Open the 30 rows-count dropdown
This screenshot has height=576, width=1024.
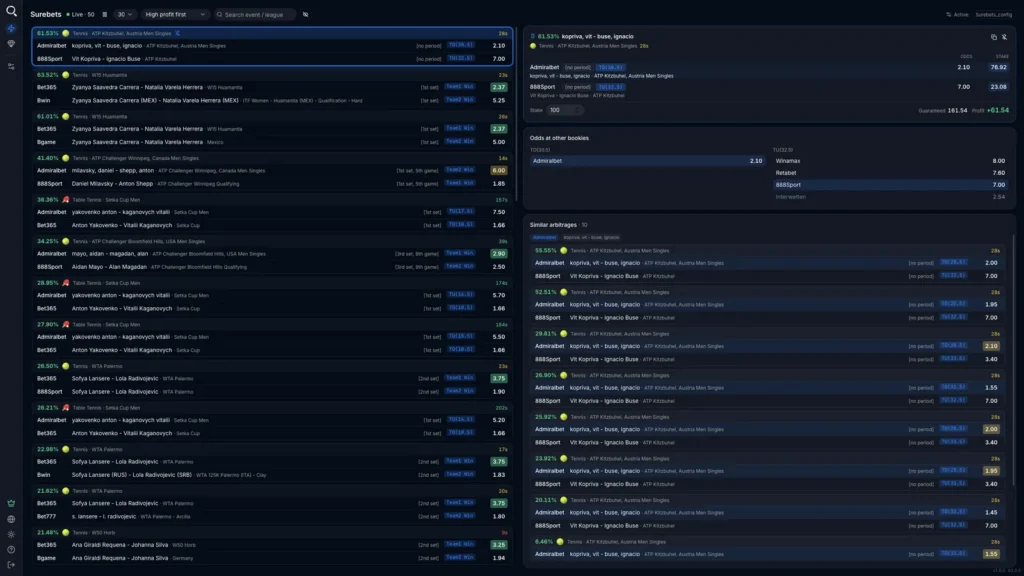[x=124, y=14]
